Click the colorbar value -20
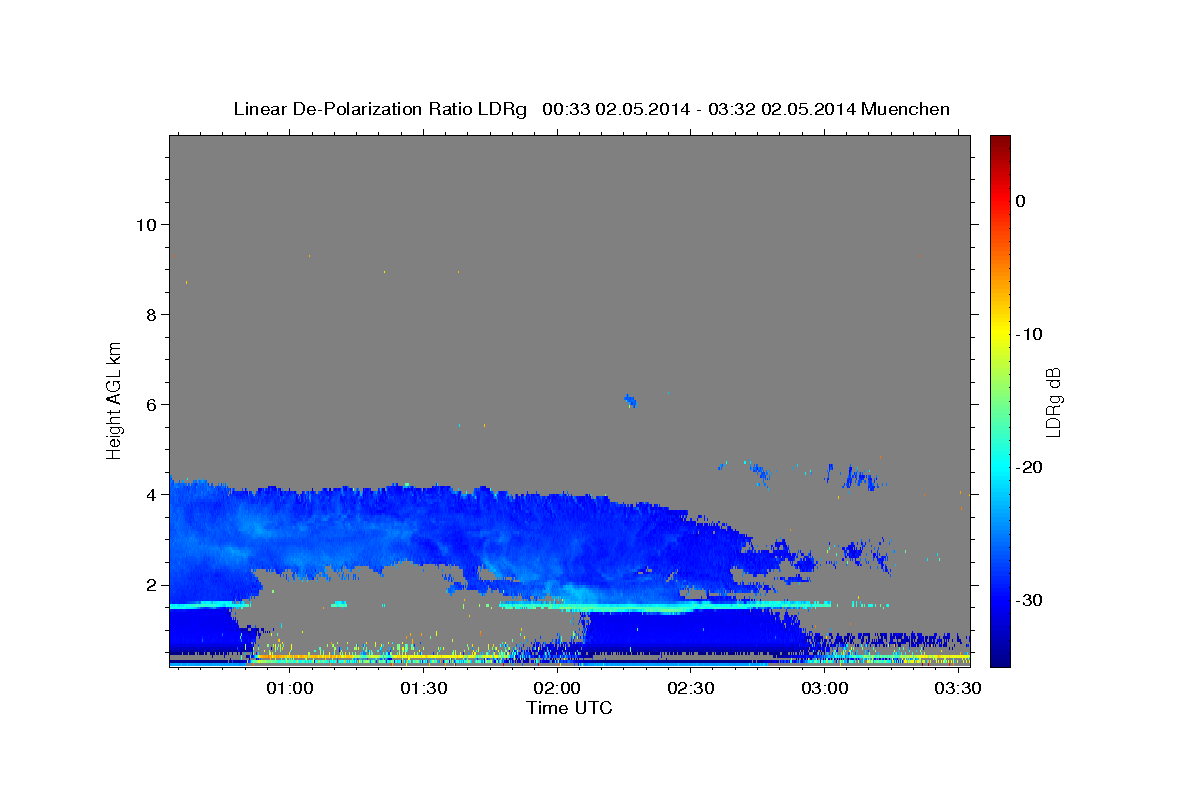Screen dimensions: 1200x800 [x=1029, y=467]
